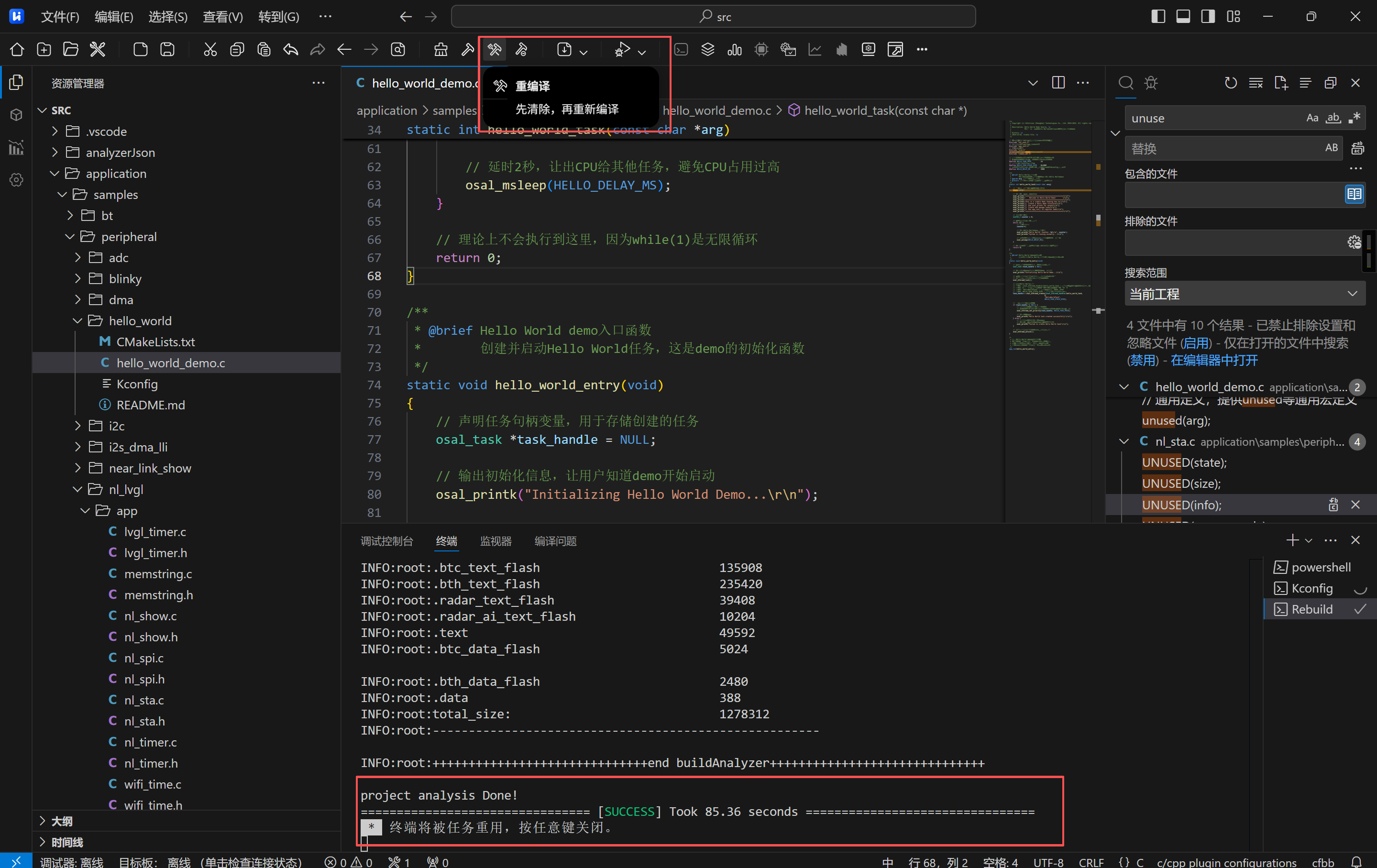Screen dimensions: 1377x868
Task: Click the open folder toolbar icon
Action: point(71,49)
